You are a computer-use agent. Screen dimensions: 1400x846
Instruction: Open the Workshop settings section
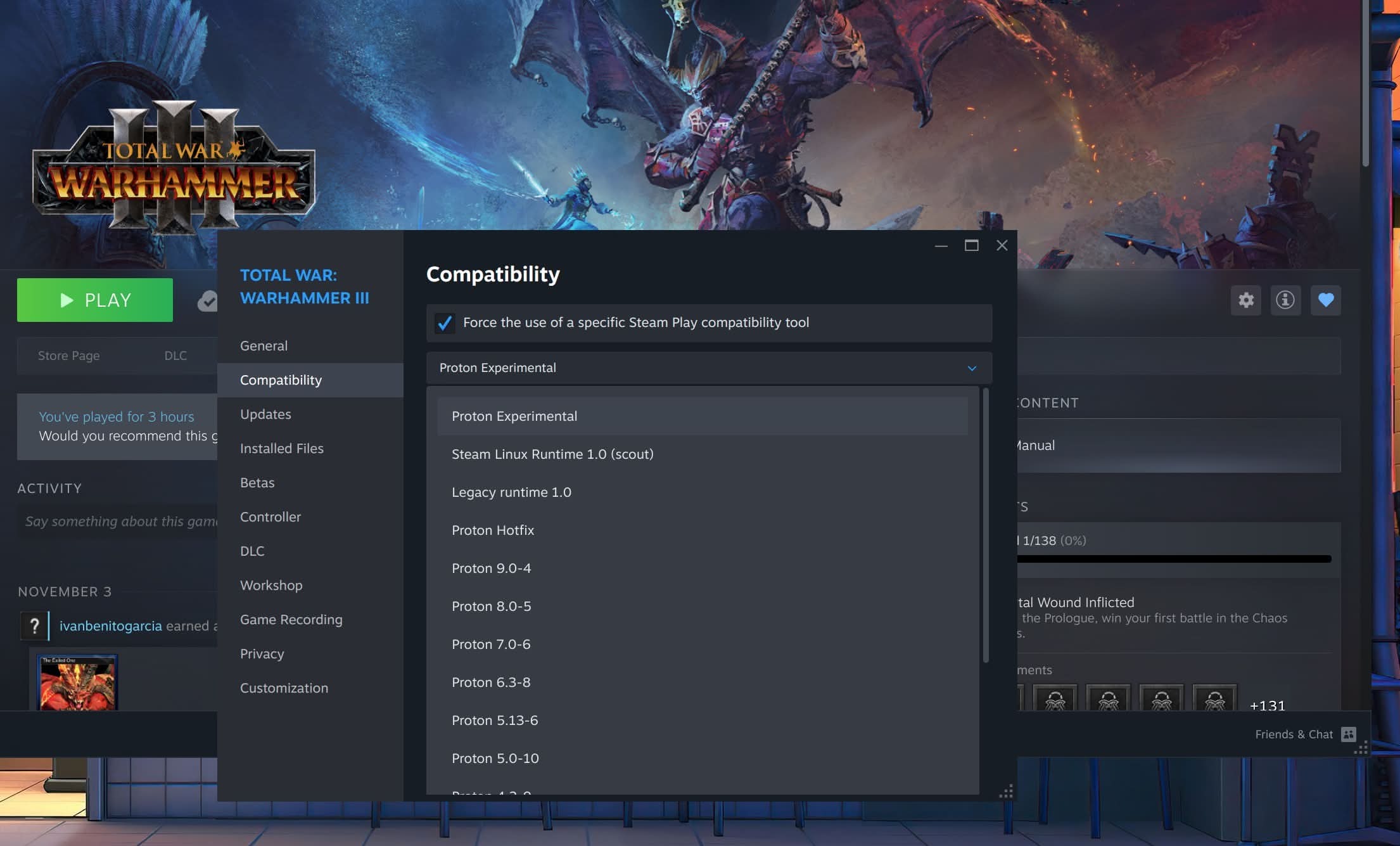click(x=271, y=585)
